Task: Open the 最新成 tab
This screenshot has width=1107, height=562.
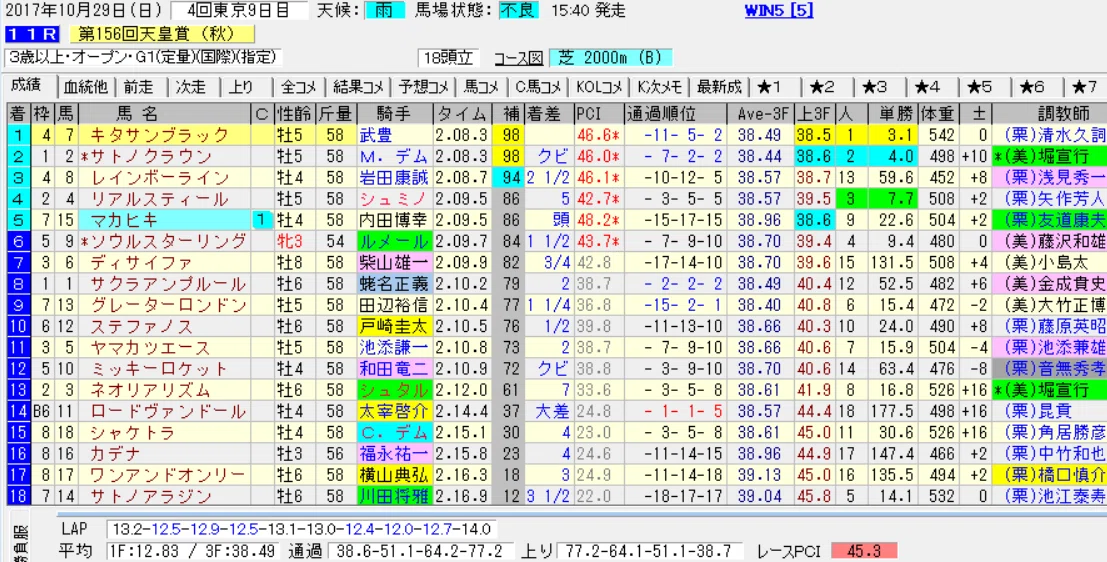Action: [x=719, y=88]
